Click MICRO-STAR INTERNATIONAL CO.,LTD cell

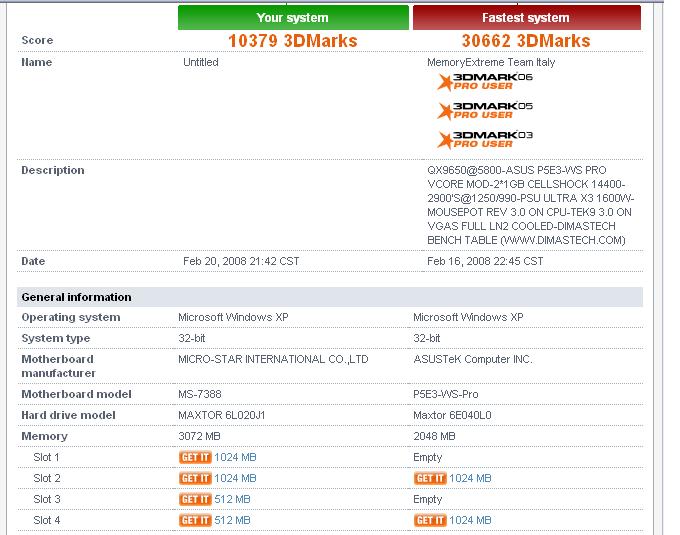point(273,359)
